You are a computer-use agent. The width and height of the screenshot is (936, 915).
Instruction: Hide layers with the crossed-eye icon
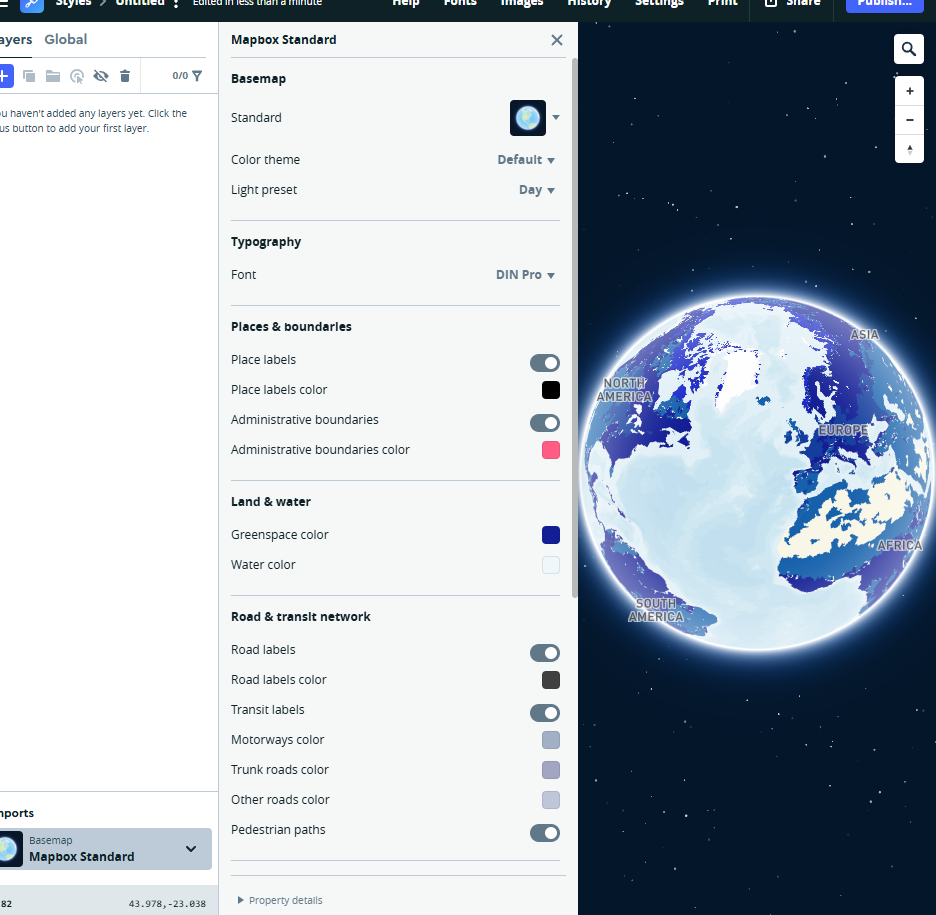(101, 76)
